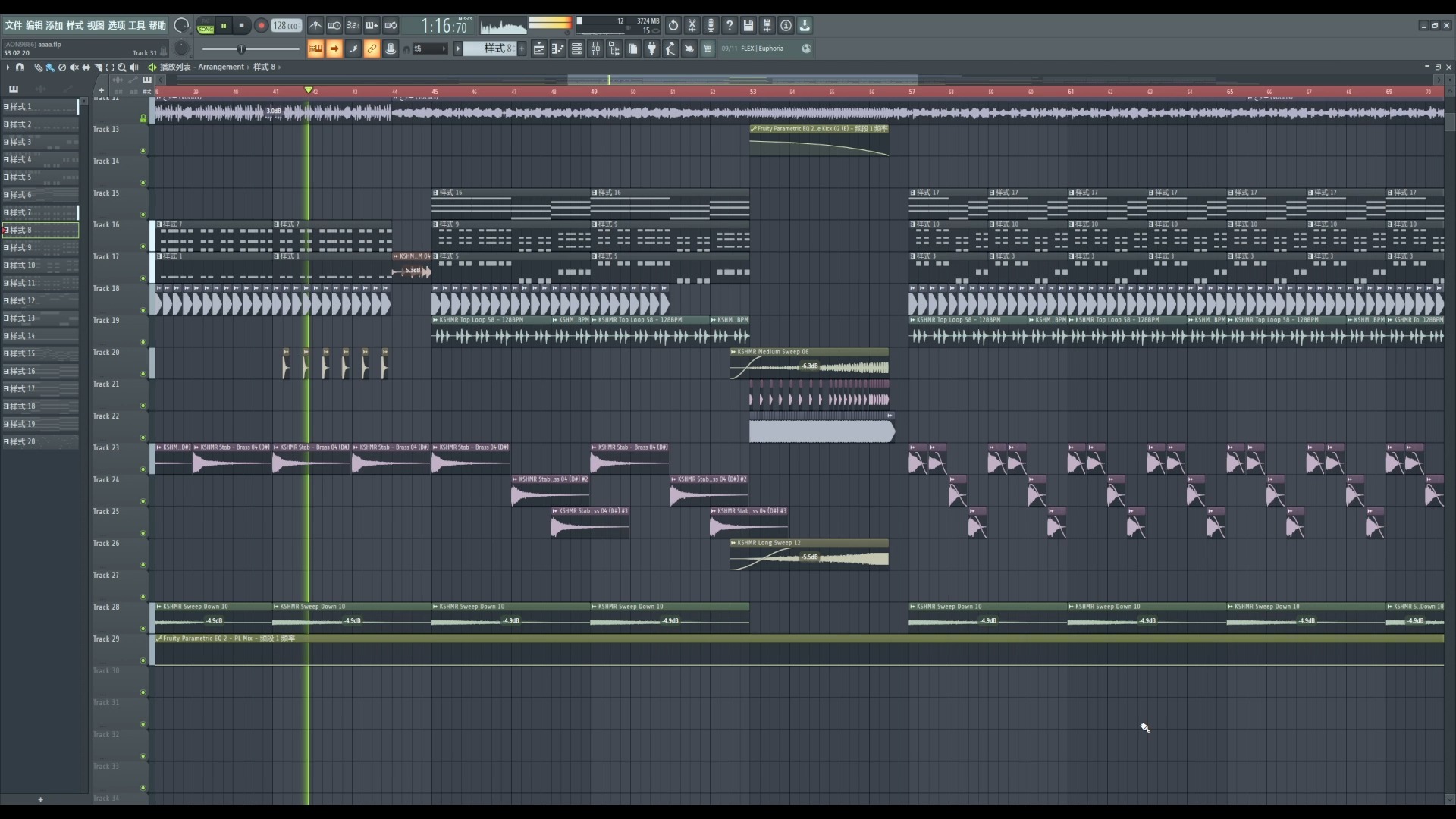Open the Piano roll view icon
Screen dimensions: 1456x819
[x=557, y=49]
